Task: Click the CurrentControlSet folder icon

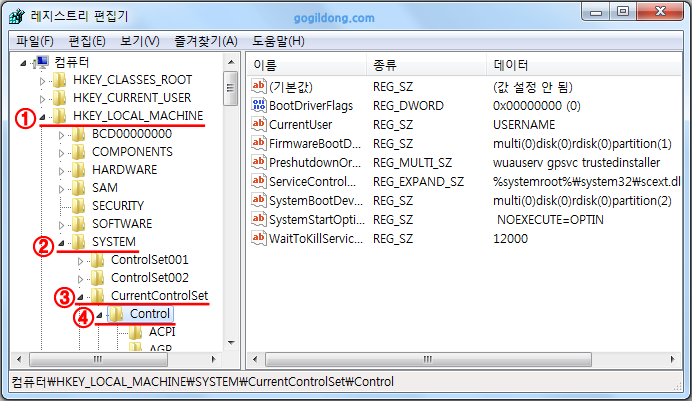Action: pos(98,296)
